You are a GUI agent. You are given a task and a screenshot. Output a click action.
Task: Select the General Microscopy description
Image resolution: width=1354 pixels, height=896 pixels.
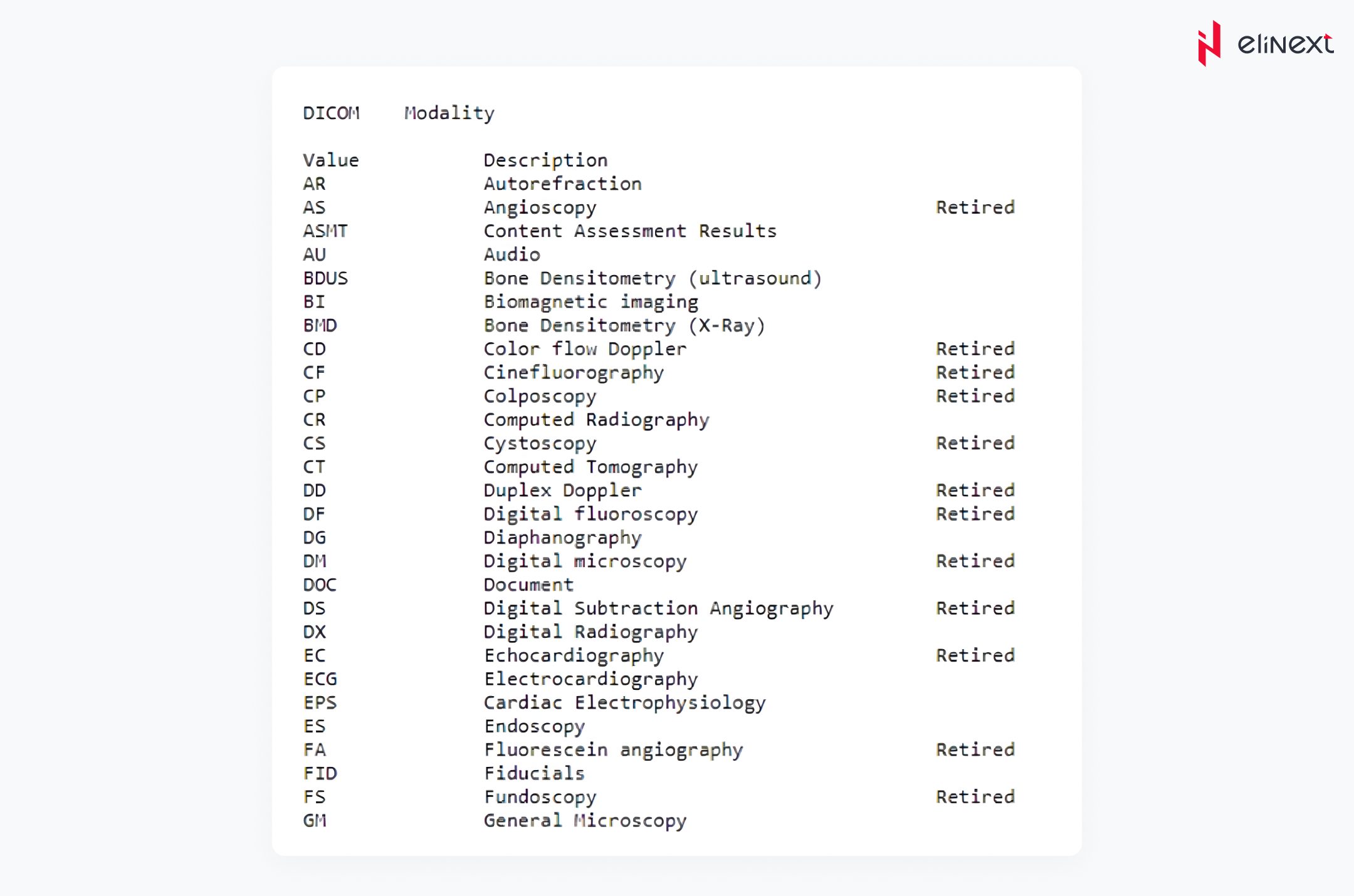coord(585,821)
